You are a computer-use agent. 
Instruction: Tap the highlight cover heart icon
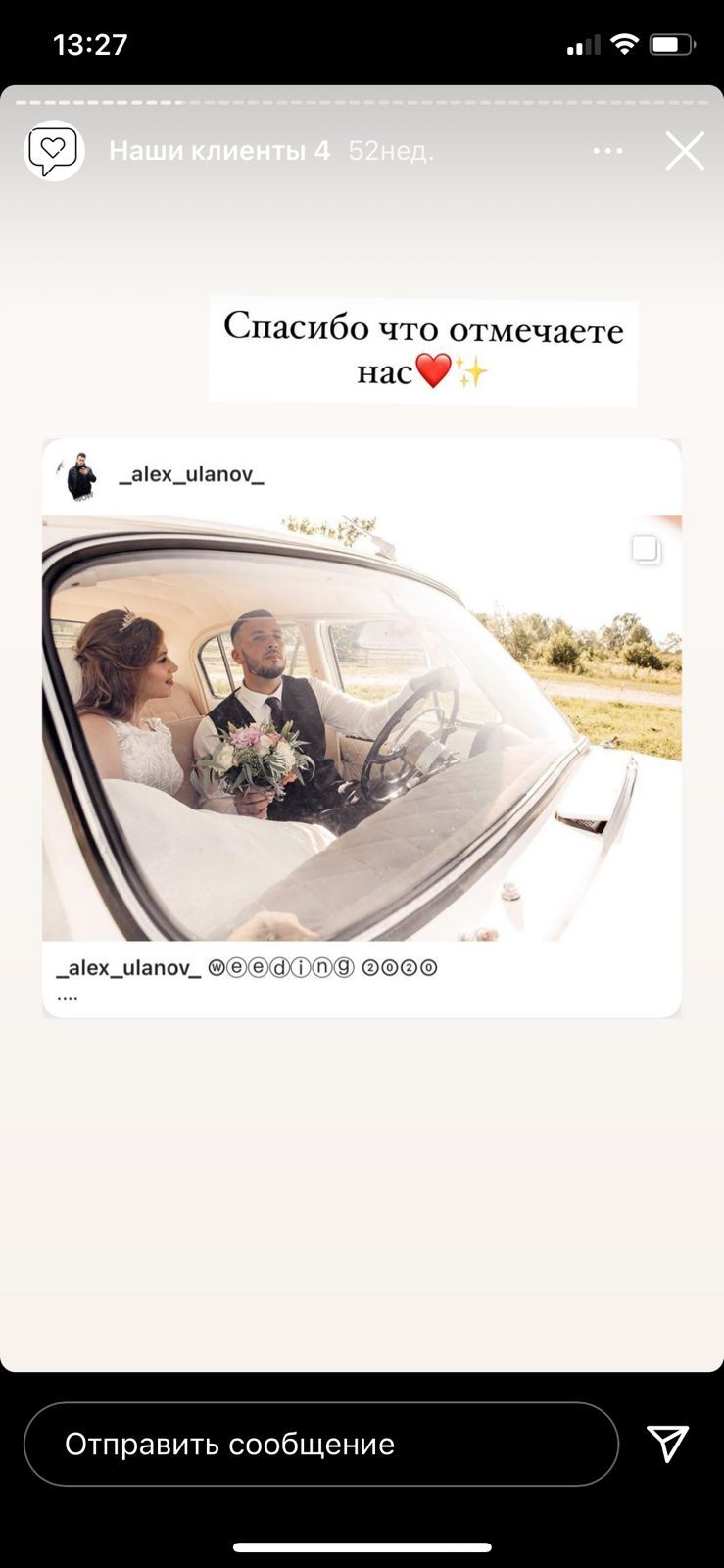click(x=54, y=150)
